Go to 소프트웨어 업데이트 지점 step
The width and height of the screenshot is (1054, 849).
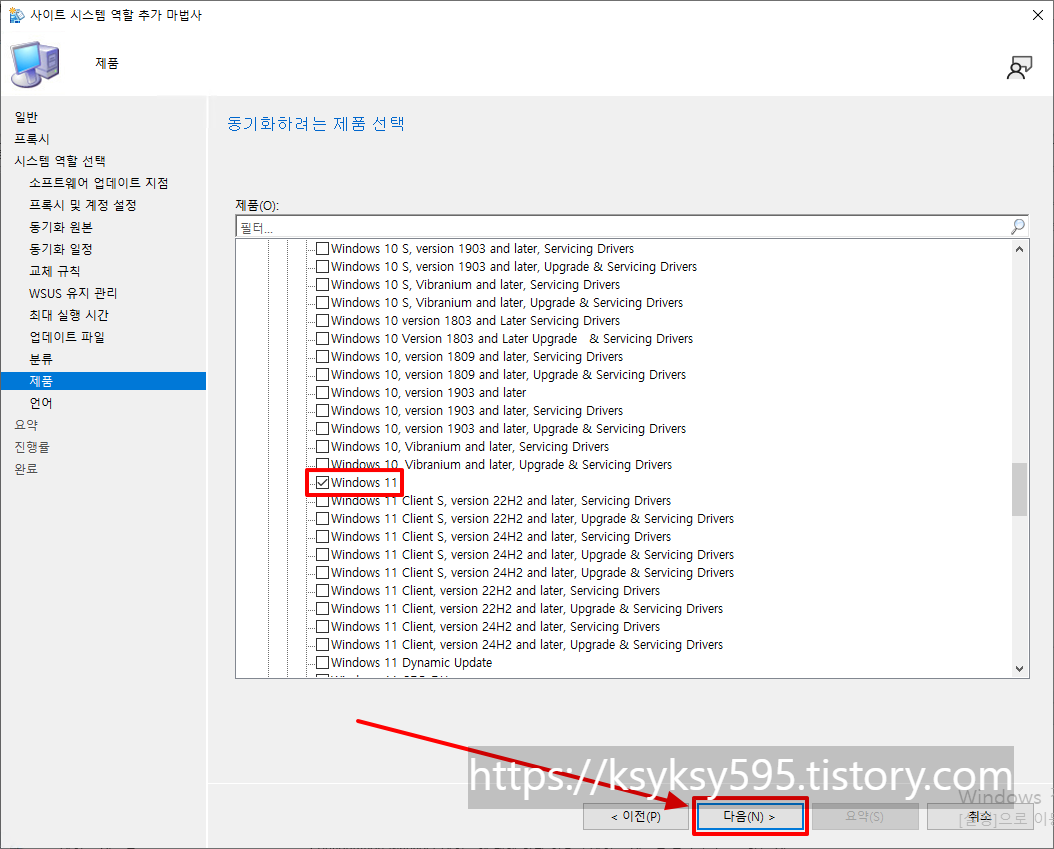pyautogui.click(x=99, y=184)
